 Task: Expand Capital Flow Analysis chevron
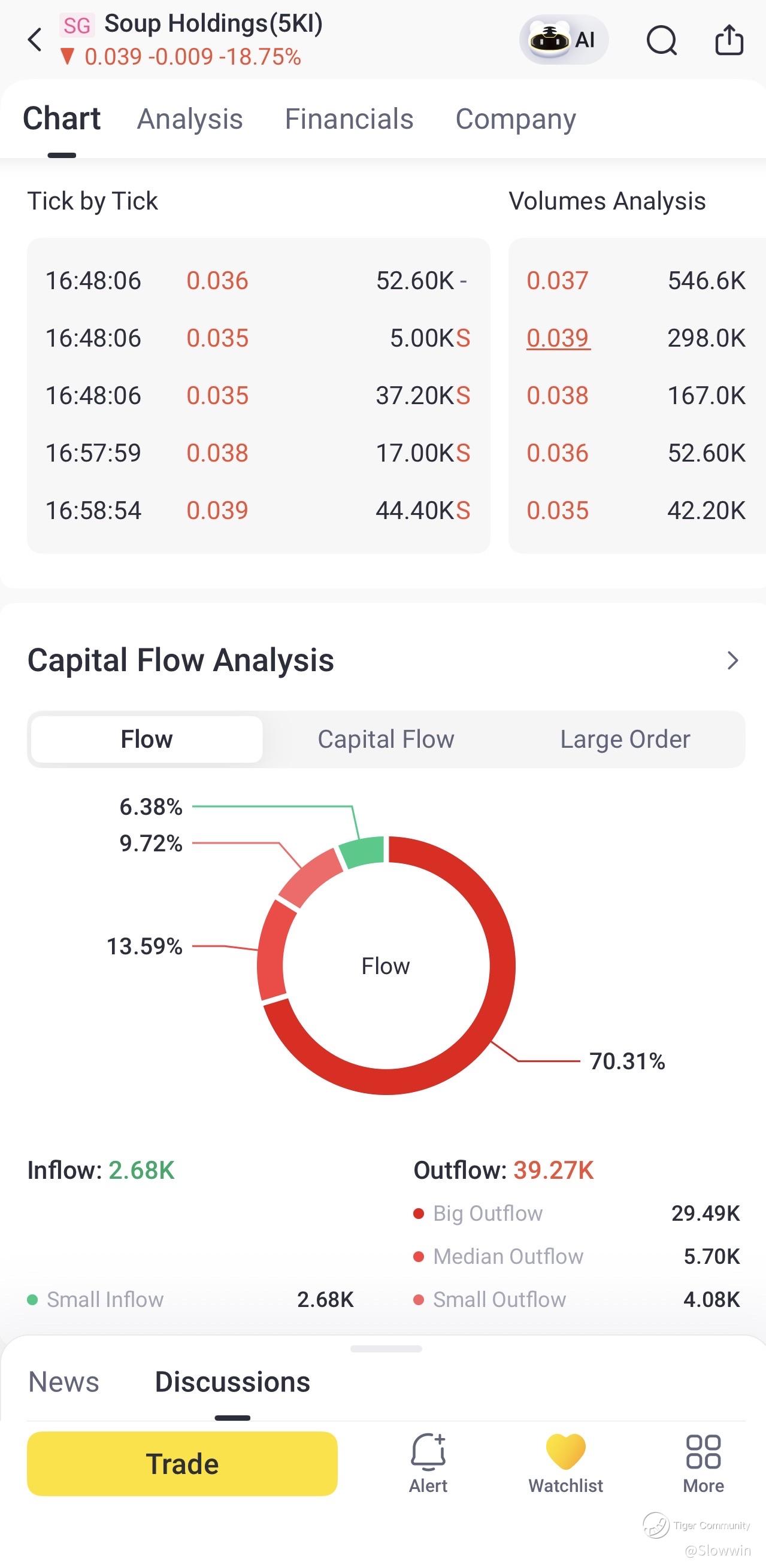732,660
